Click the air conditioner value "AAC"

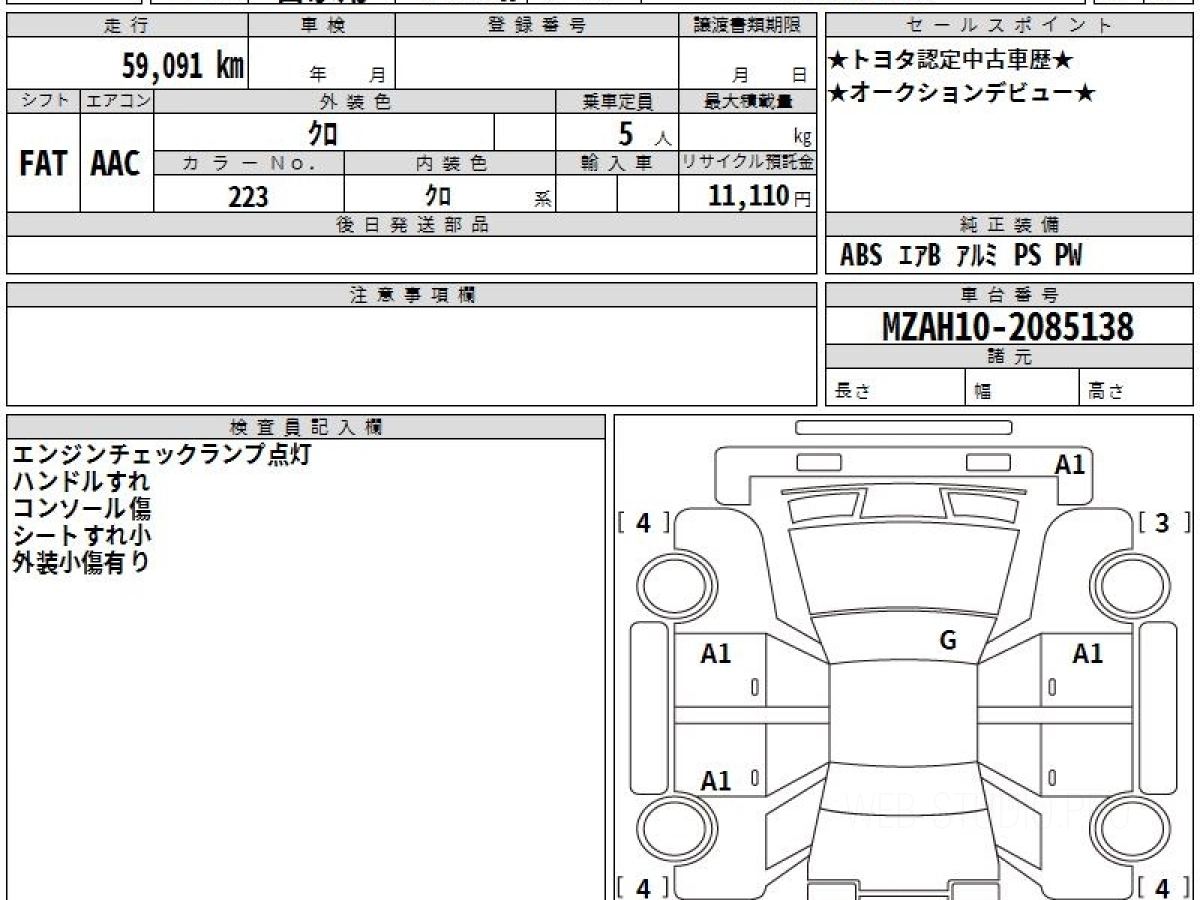(116, 163)
